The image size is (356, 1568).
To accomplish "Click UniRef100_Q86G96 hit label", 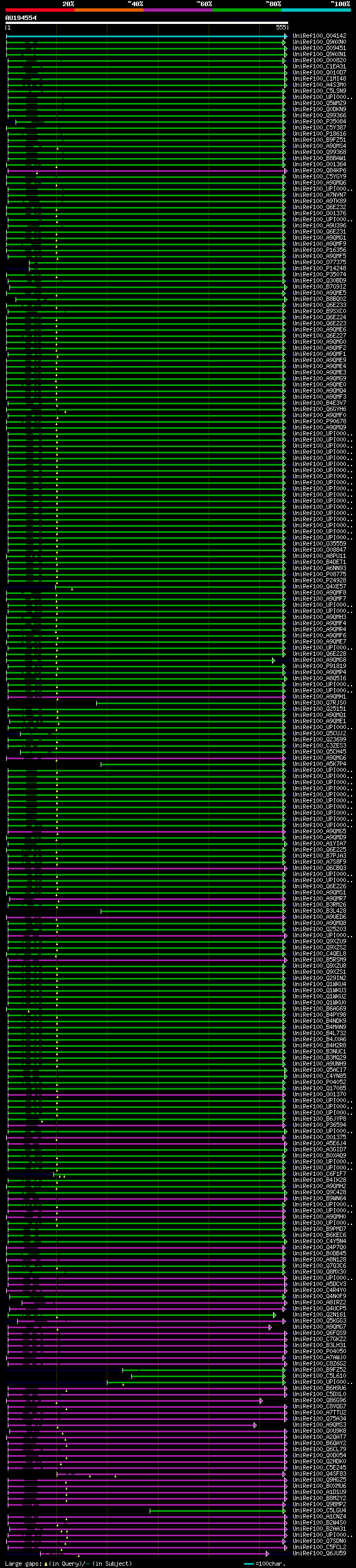I will point(319,1401).
